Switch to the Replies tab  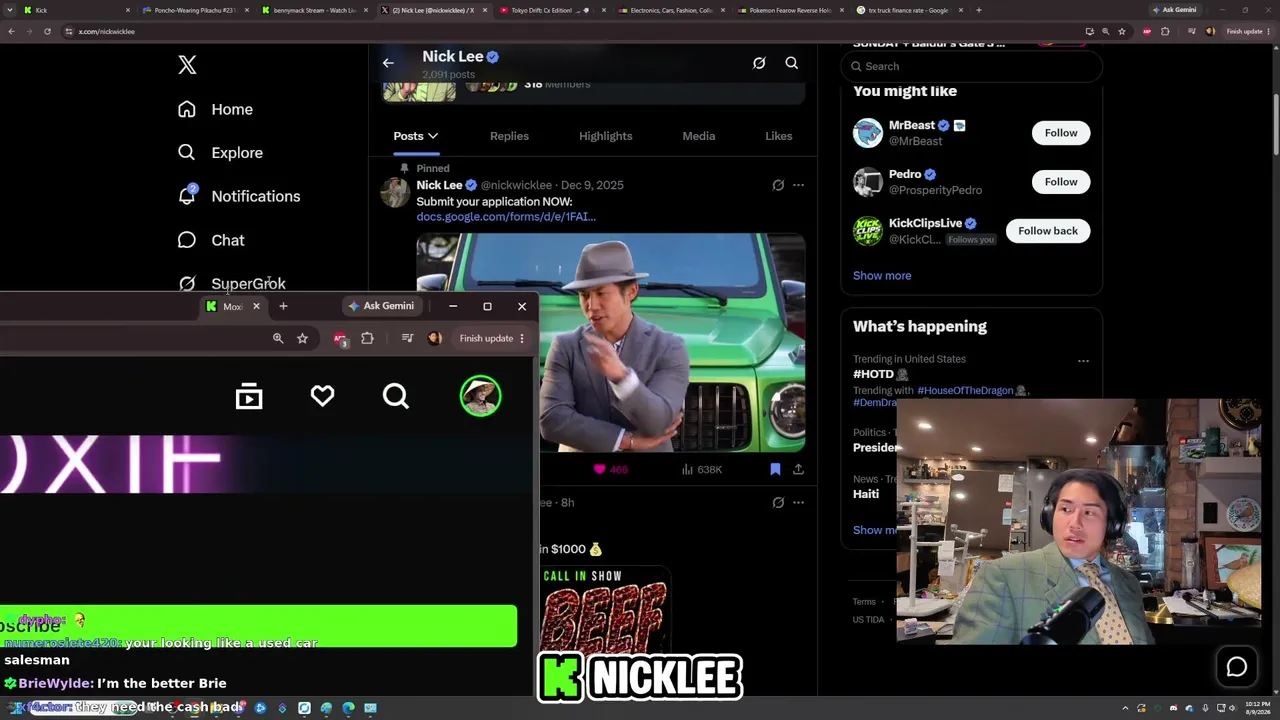click(x=509, y=136)
